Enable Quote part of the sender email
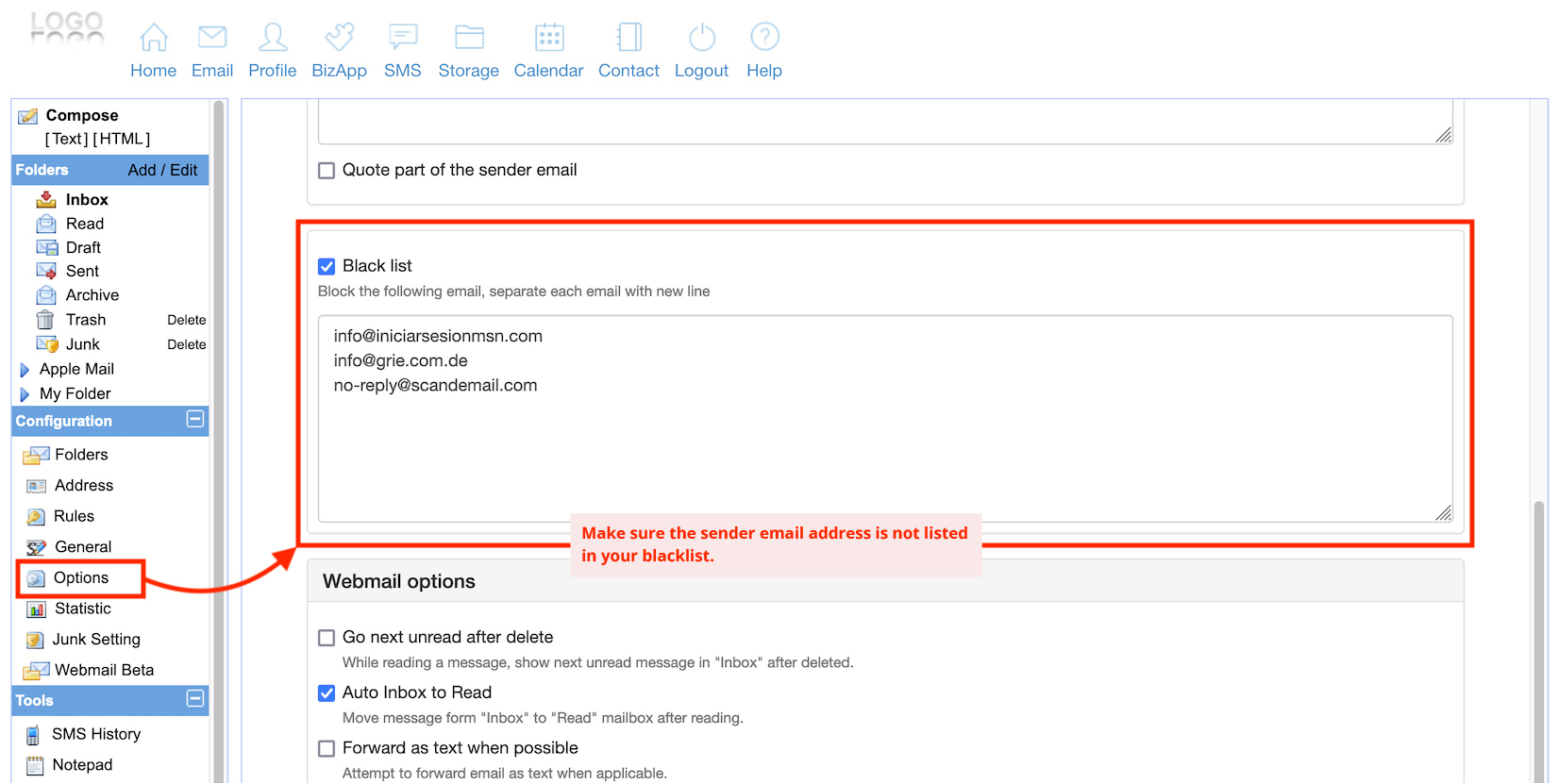Image resolution: width=1558 pixels, height=784 pixels. [327, 171]
